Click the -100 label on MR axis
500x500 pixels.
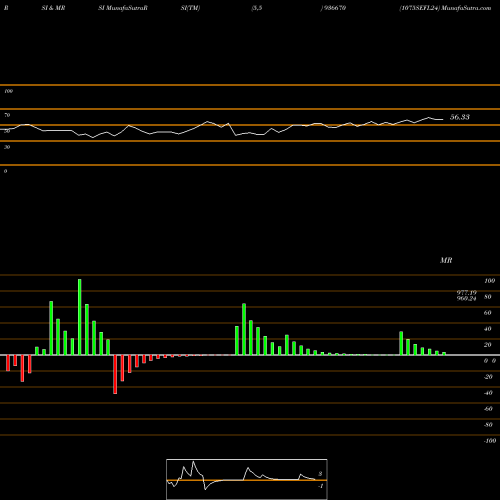pyautogui.click(x=490, y=441)
